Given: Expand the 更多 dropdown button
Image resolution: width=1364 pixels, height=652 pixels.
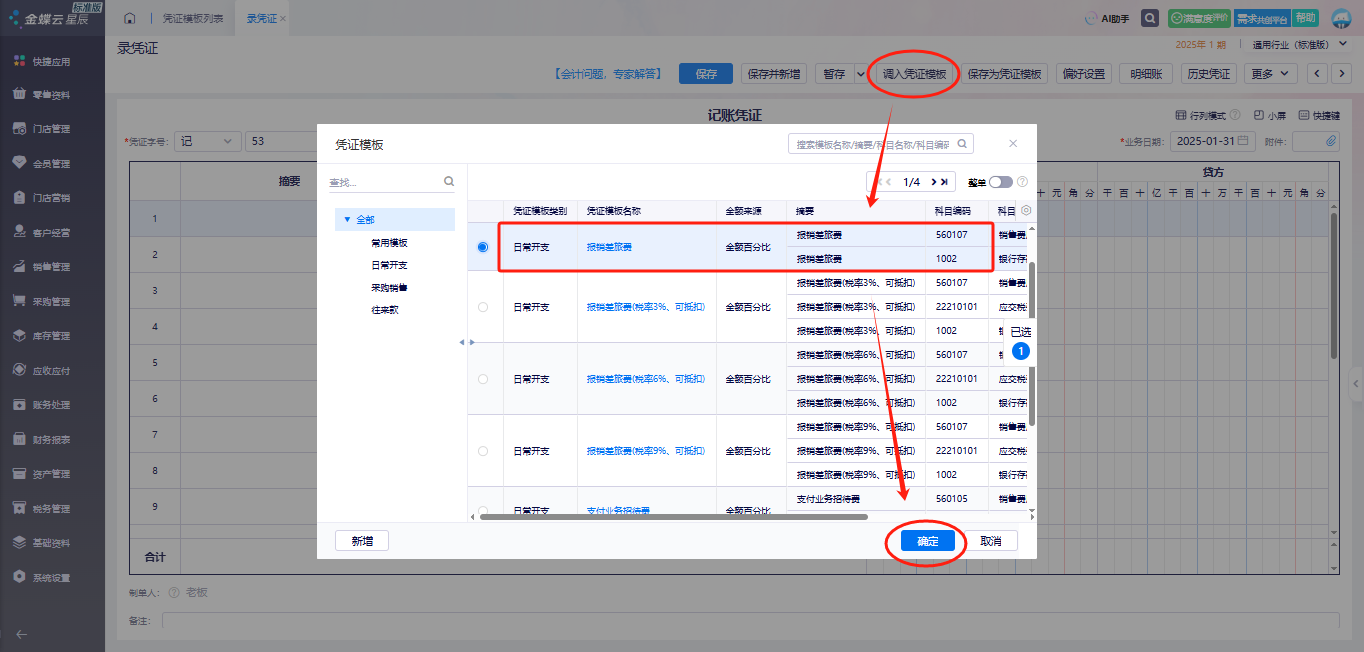Looking at the screenshot, I should (x=1272, y=74).
